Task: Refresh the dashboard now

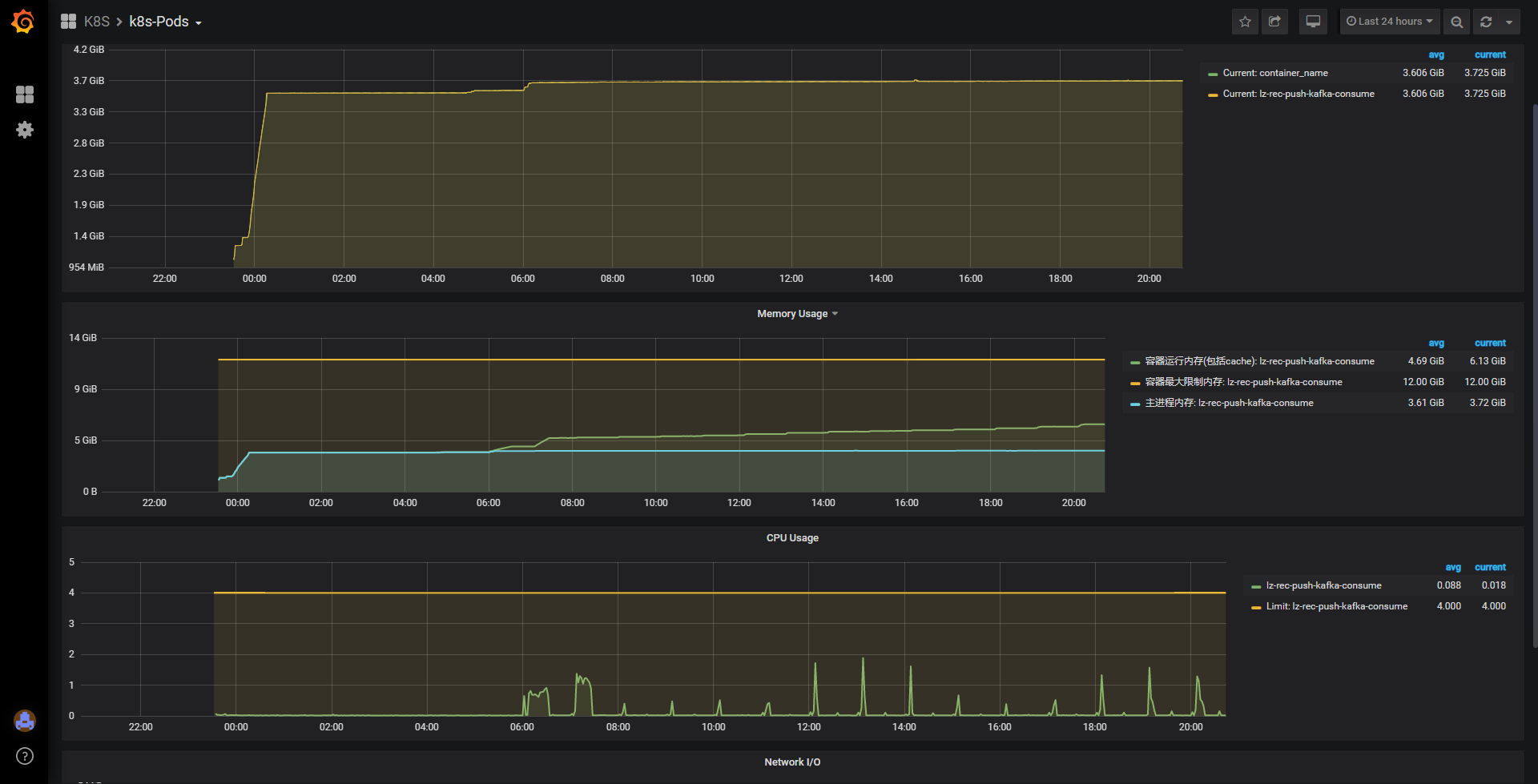Action: click(1486, 22)
